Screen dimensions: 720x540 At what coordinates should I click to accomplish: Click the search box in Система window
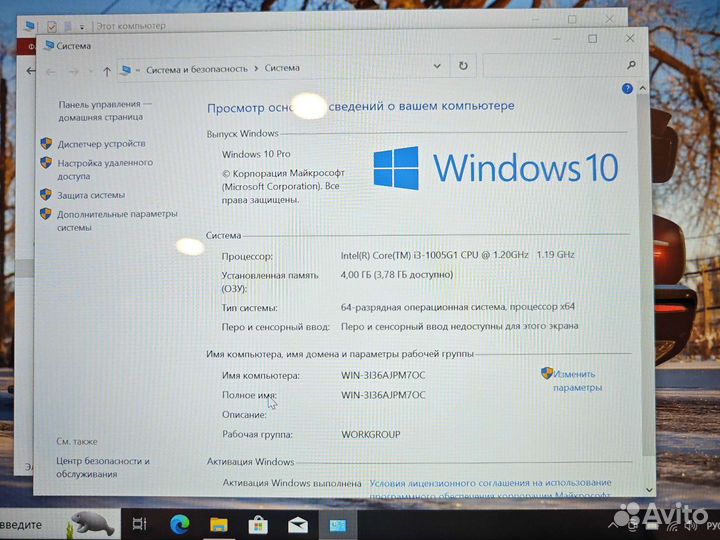pos(561,66)
